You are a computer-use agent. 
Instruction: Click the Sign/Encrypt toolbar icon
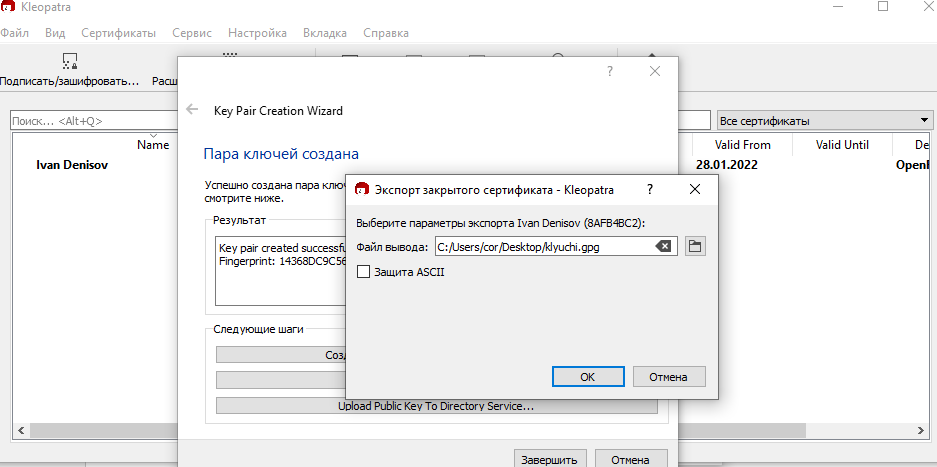(70, 61)
